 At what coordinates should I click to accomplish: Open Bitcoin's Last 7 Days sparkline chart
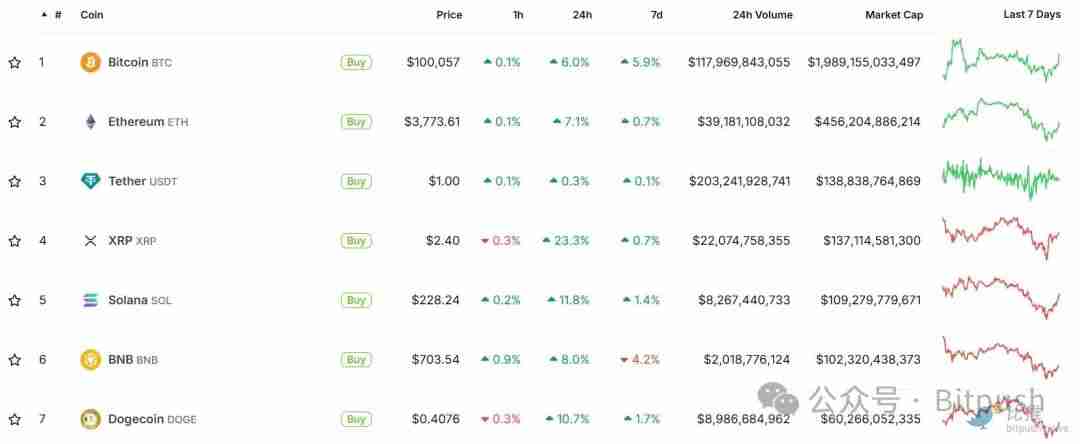1001,60
